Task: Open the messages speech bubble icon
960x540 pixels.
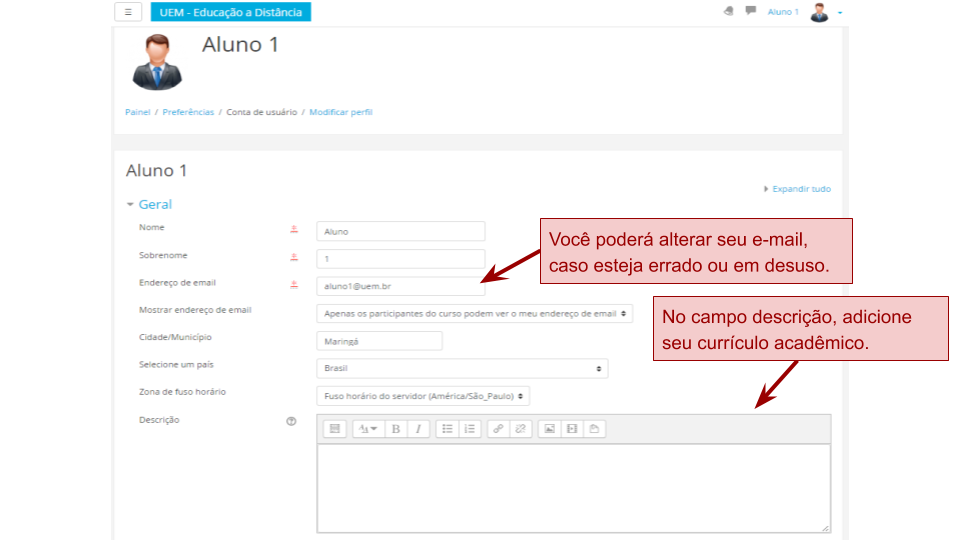Action: click(750, 12)
